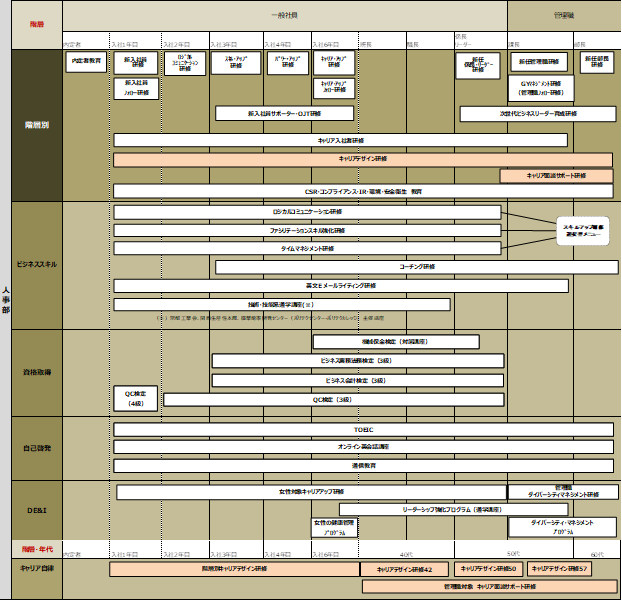This screenshot has width=622, height=601.
Task: Select the 管理職ダイバーシティマネジメント研修 box
Action: click(x=563, y=492)
